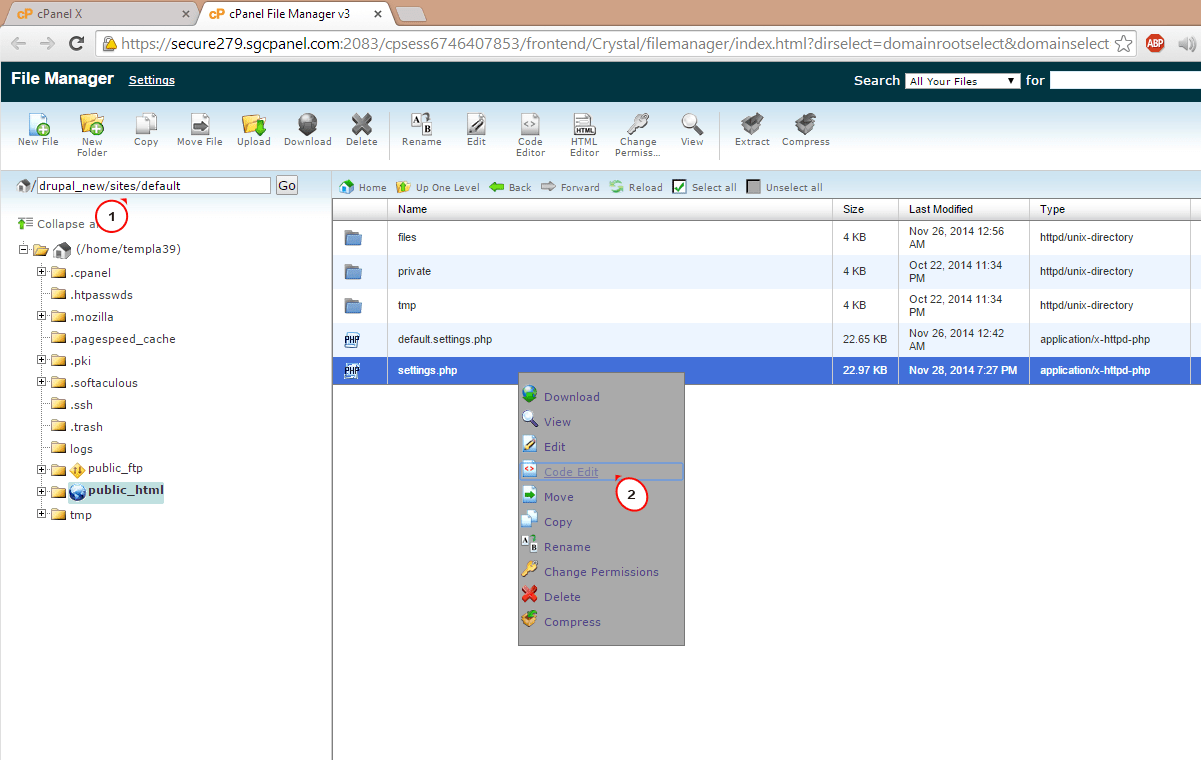Choose Download in context menu

click(x=571, y=397)
